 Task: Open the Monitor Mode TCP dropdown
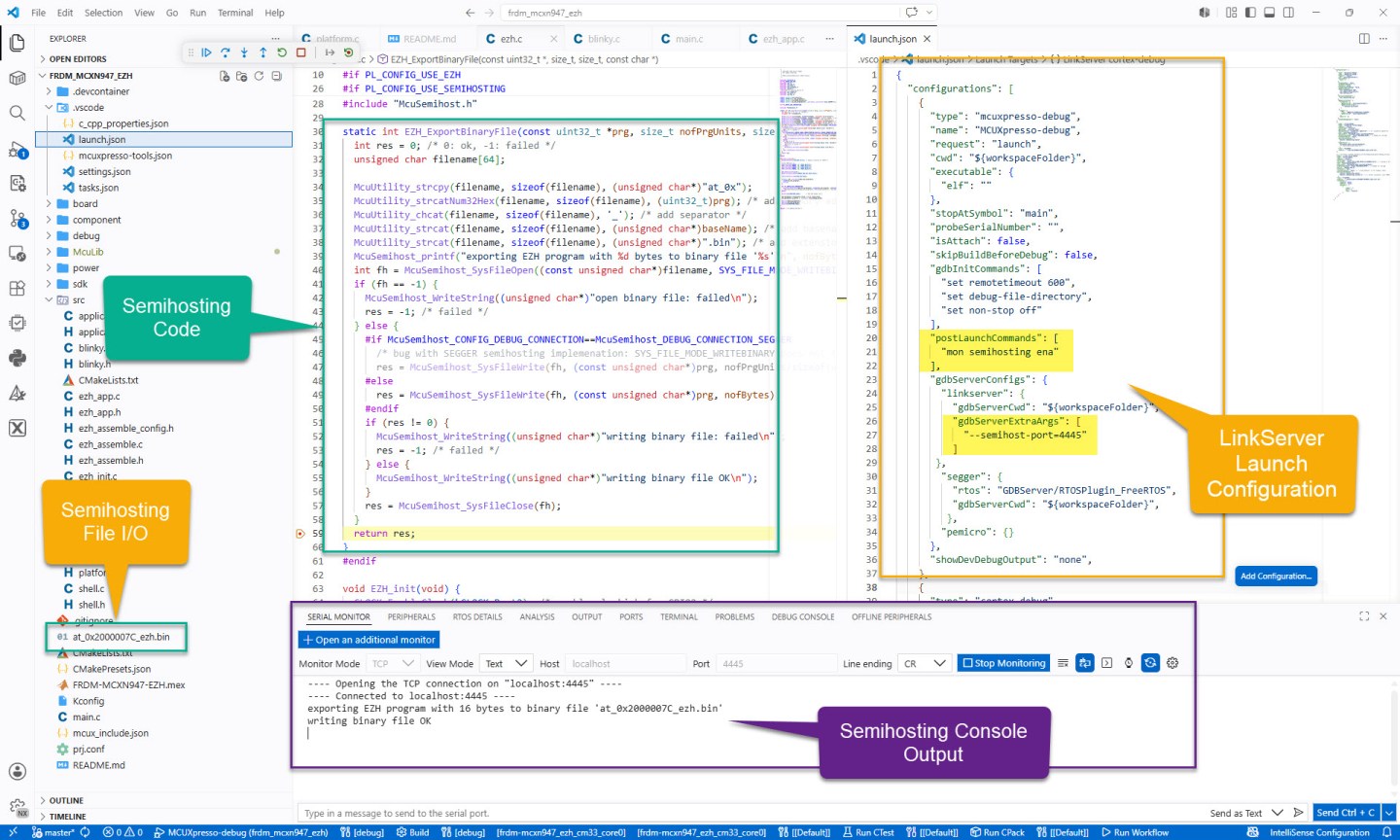(x=393, y=664)
